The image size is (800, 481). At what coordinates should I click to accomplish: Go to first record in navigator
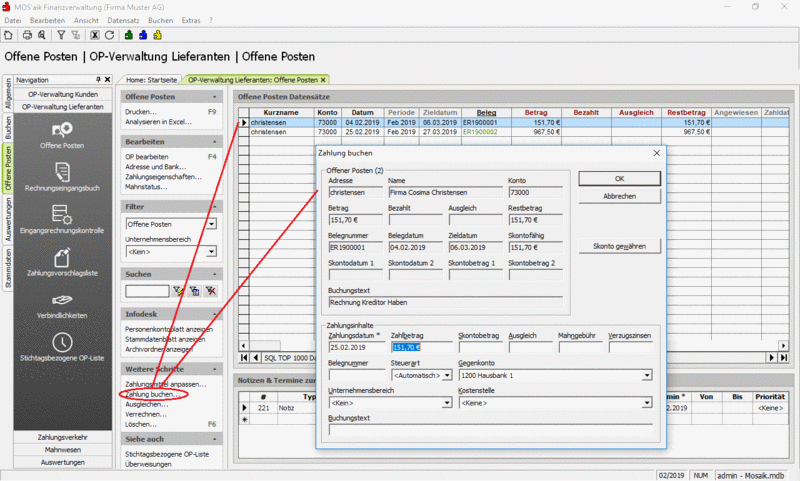pos(244,358)
